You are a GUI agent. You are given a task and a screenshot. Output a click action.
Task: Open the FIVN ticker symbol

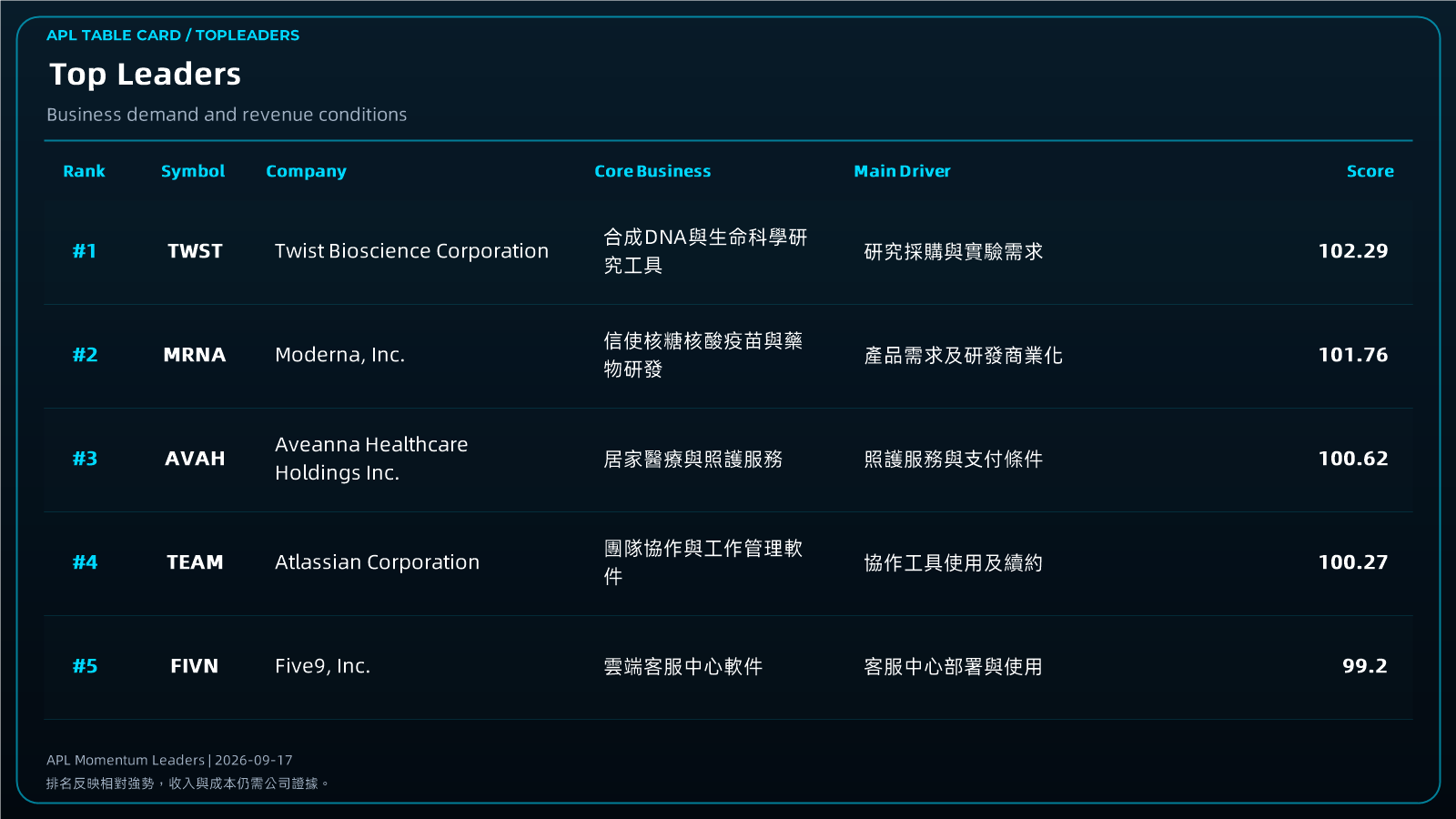pos(195,666)
